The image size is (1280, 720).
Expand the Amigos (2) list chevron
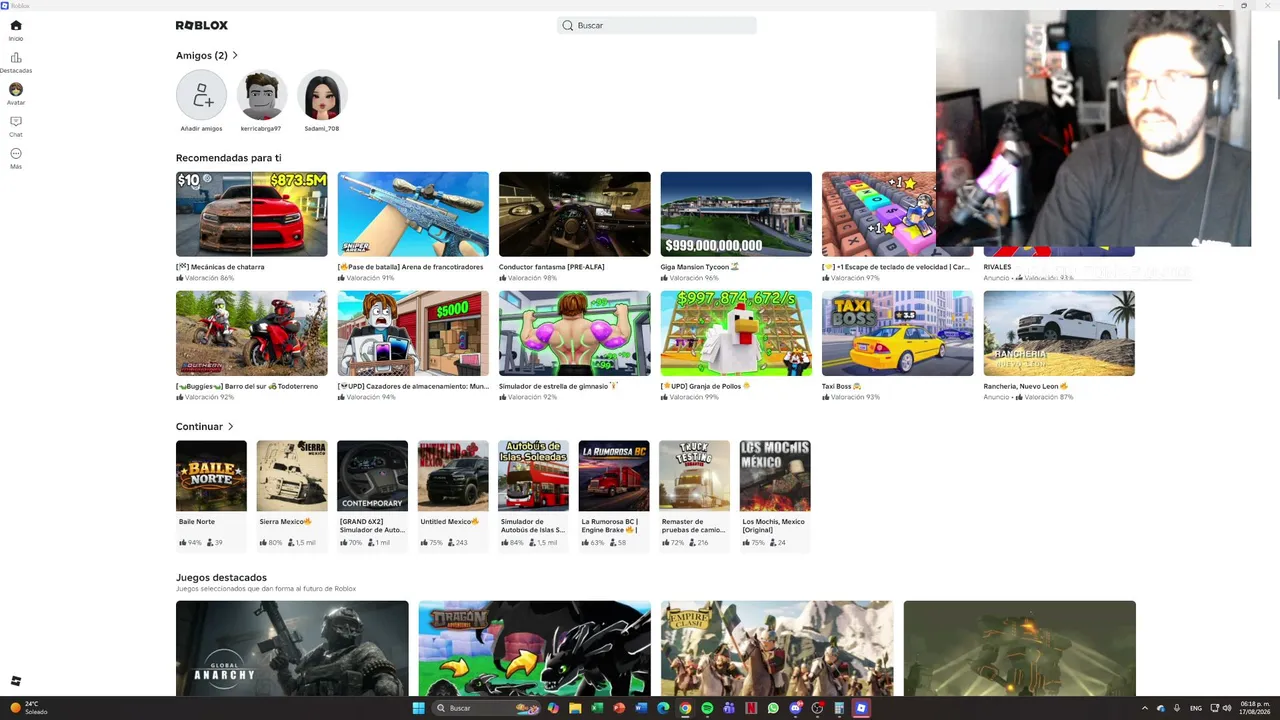pos(235,55)
